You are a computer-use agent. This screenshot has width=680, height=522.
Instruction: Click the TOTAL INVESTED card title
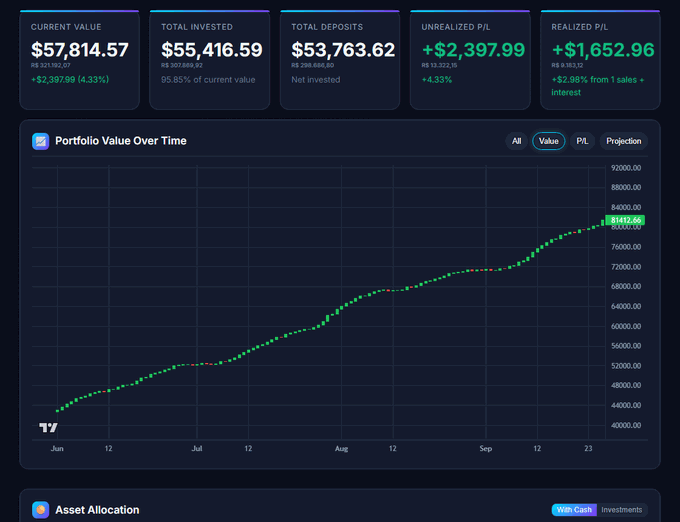click(x=197, y=27)
